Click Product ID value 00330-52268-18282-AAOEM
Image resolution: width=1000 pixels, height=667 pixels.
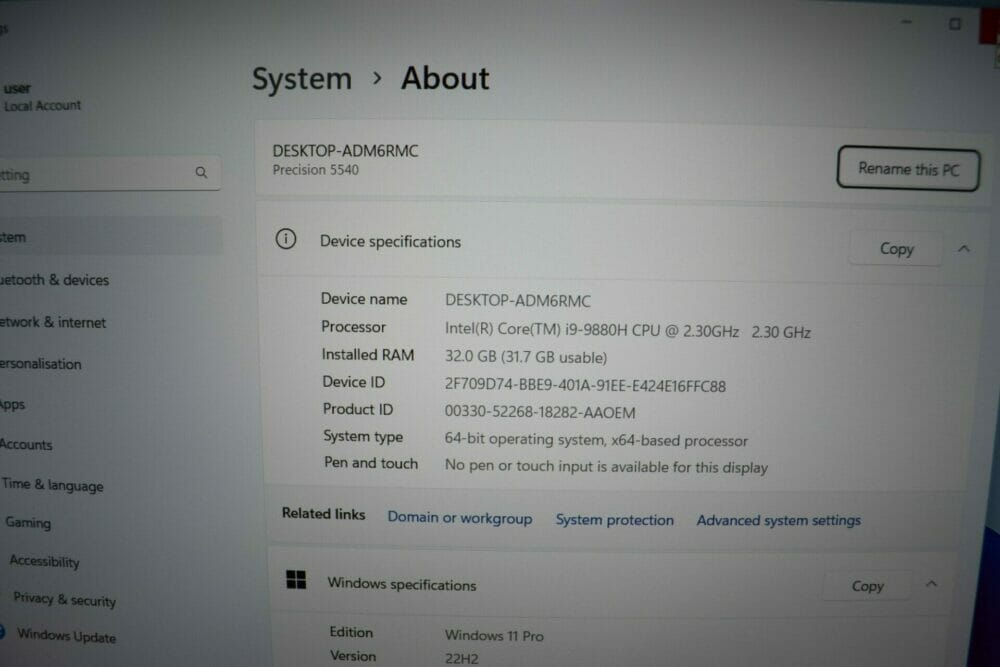coord(540,413)
